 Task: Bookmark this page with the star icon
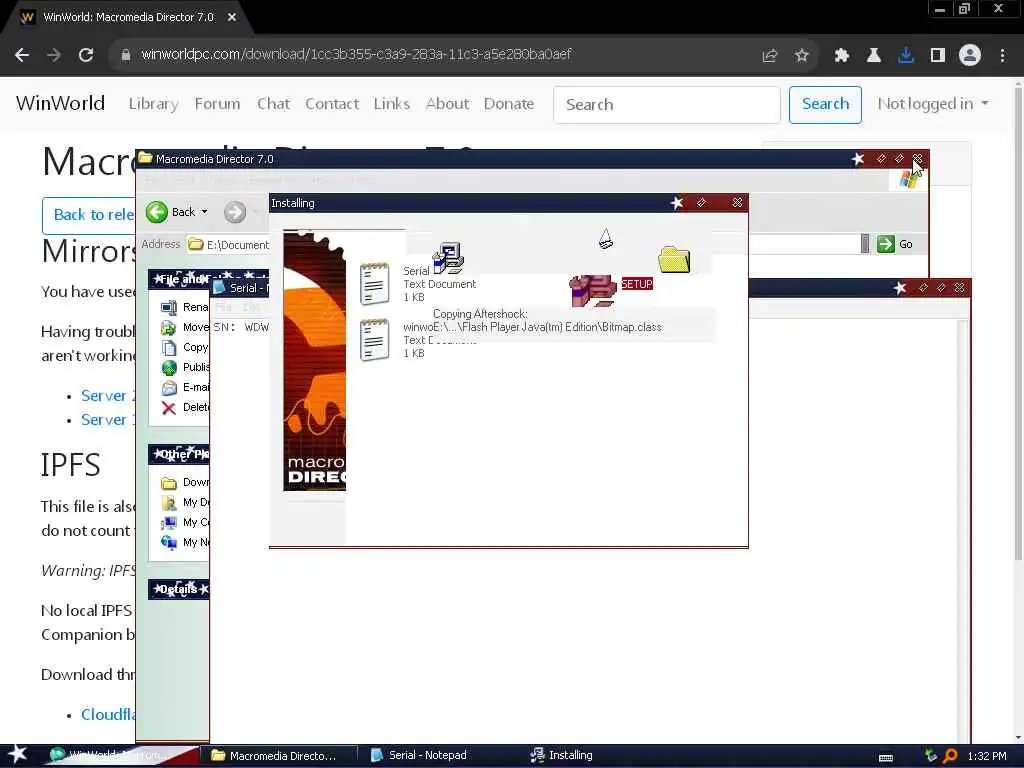point(802,56)
